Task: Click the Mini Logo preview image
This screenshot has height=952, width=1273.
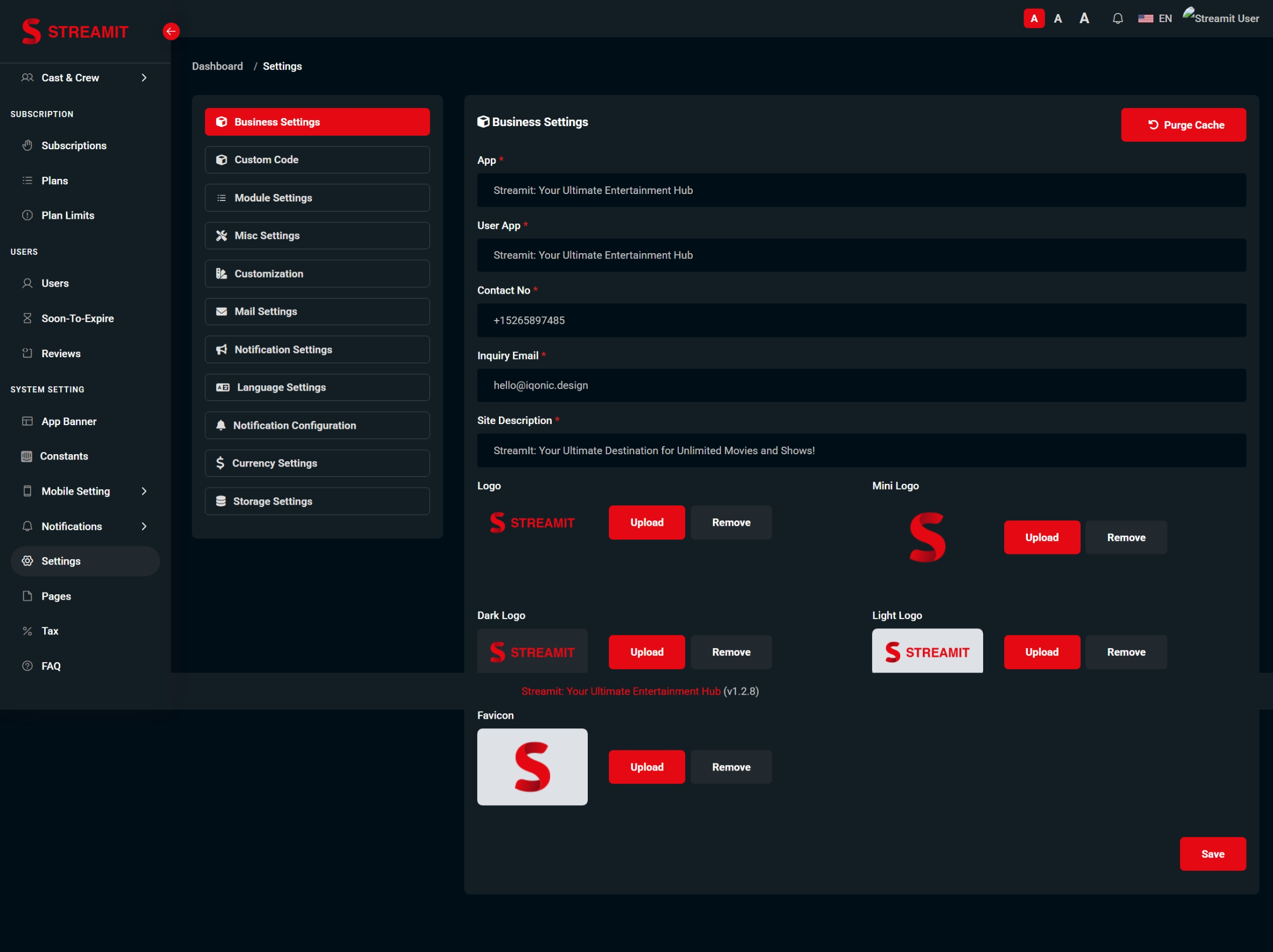Action: click(x=927, y=538)
